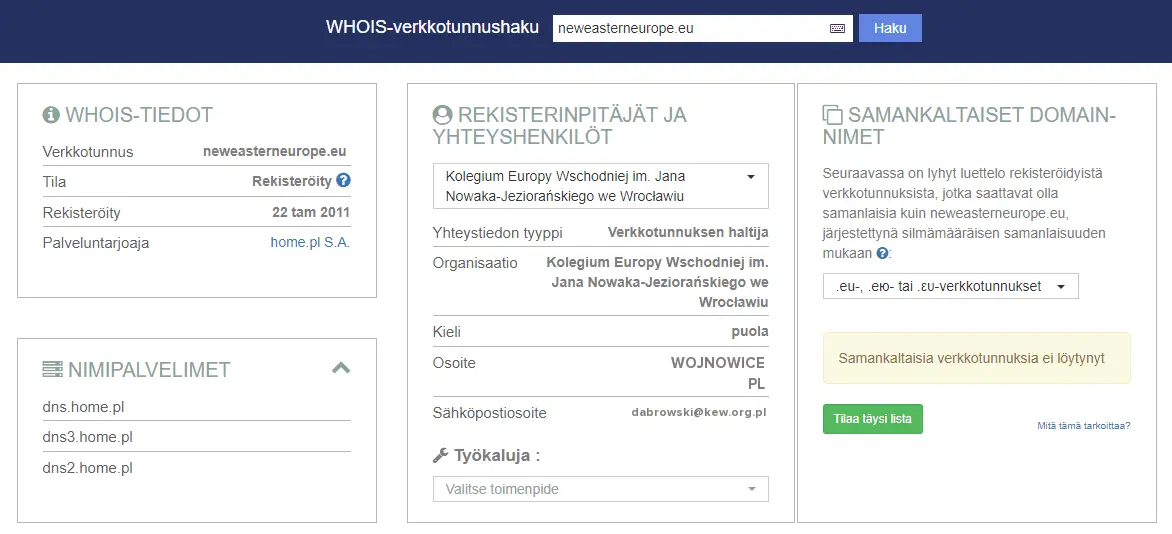Open the Kolegium Europy Wschodniej contact dropdown
The width and height of the screenshot is (1172, 534).
pos(600,186)
